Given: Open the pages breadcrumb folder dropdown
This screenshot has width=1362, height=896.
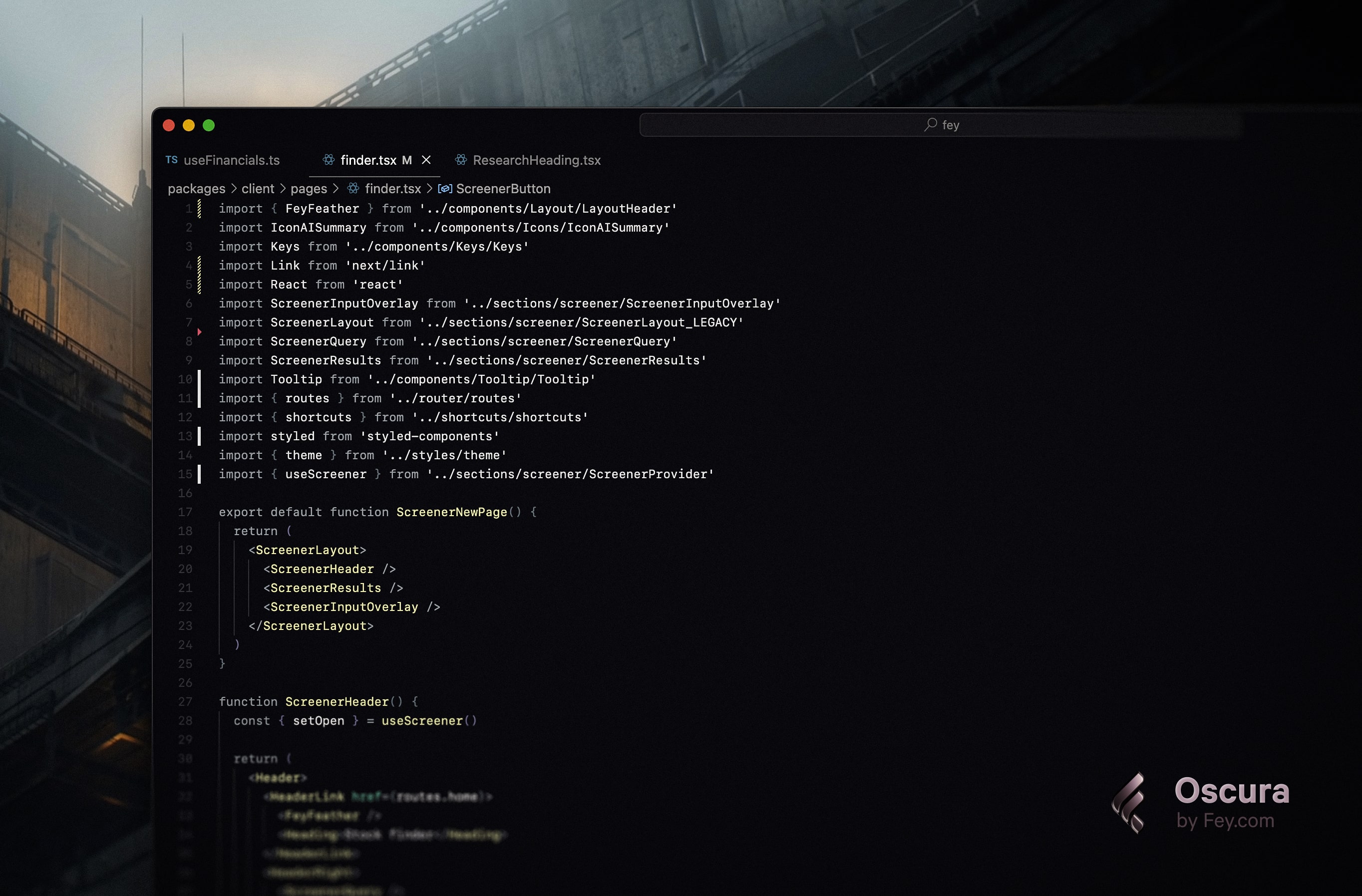Looking at the screenshot, I should [309, 188].
